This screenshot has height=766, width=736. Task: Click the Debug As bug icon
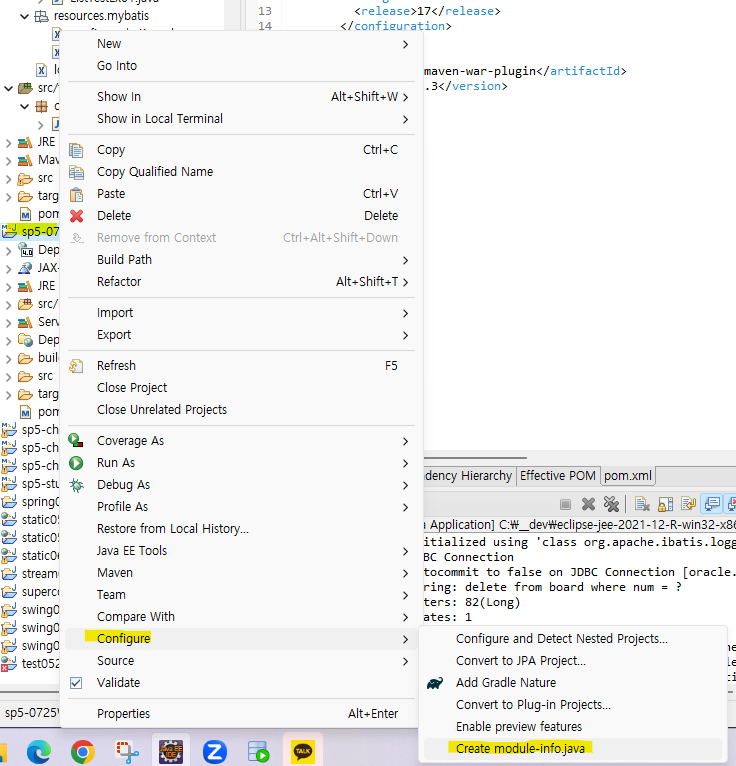(x=76, y=485)
